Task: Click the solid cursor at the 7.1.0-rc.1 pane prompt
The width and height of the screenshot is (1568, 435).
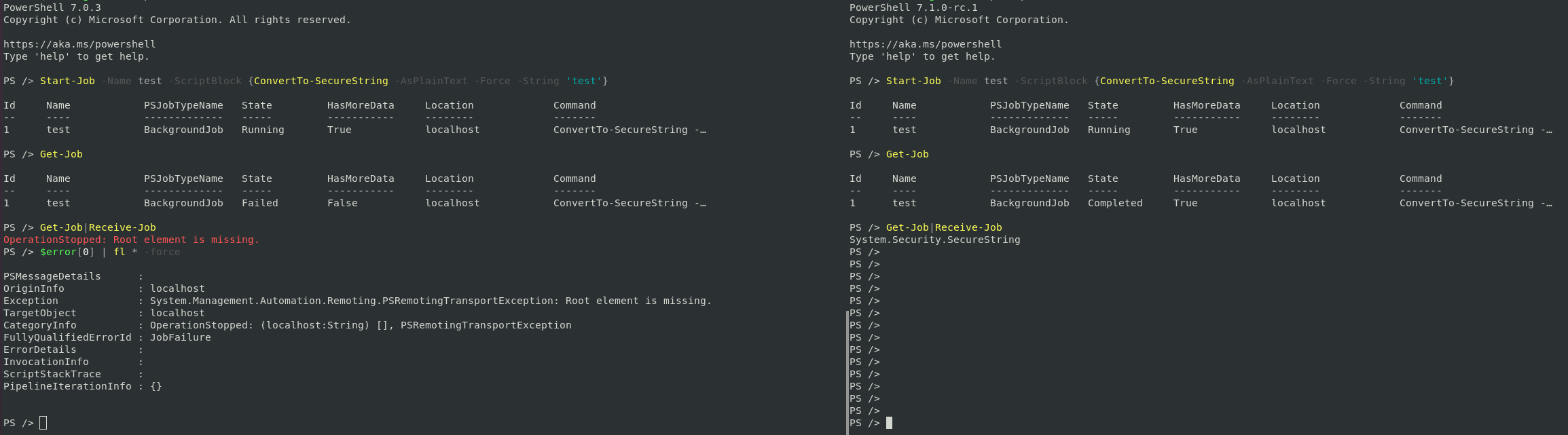Action: pos(890,423)
